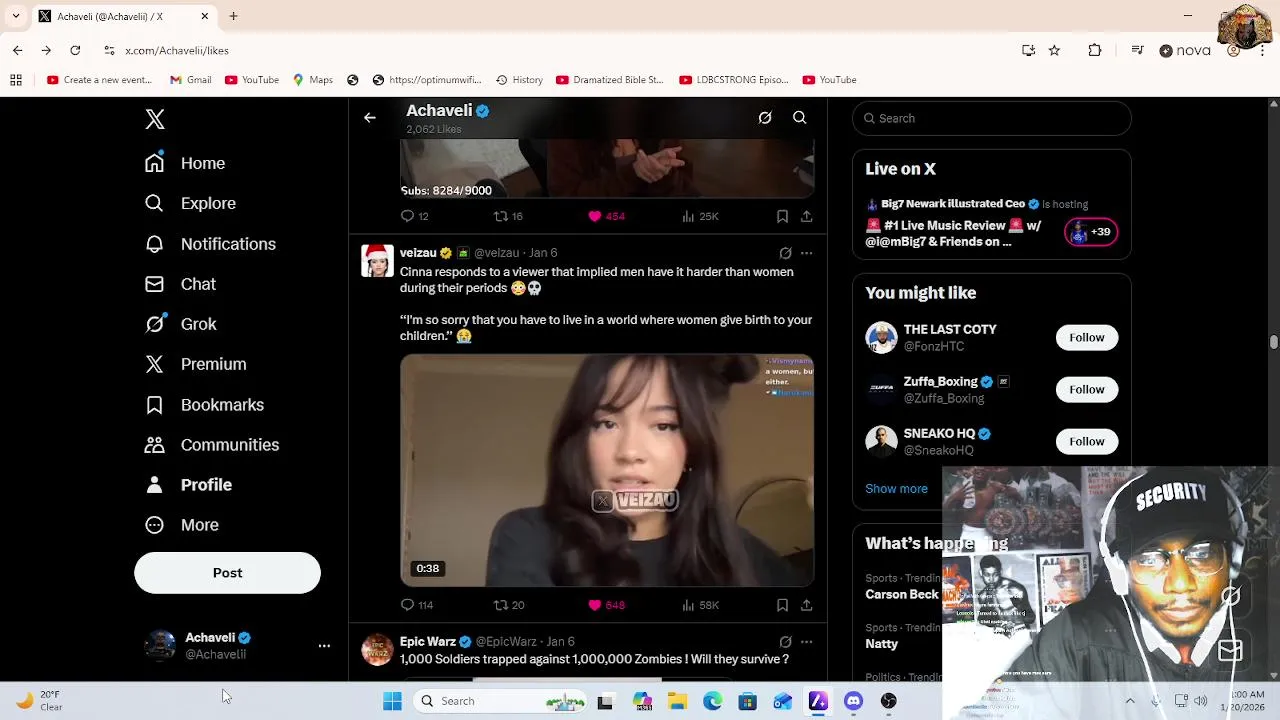Open Gmail bookmark in bookmarks bar
This screenshot has width=1280, height=720.
pyautogui.click(x=190, y=80)
